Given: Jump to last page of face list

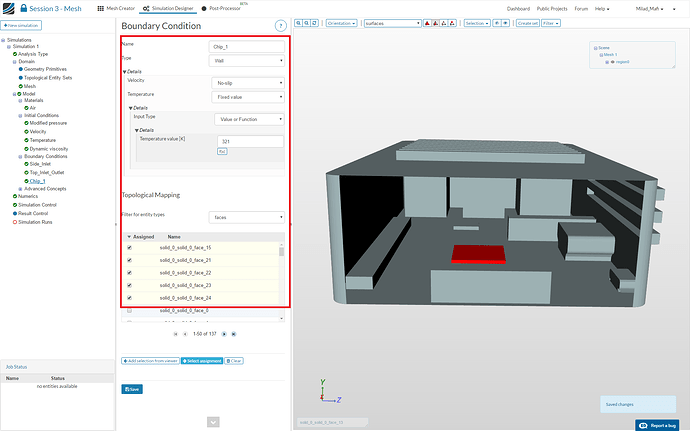Looking at the screenshot, I should tap(233, 334).
